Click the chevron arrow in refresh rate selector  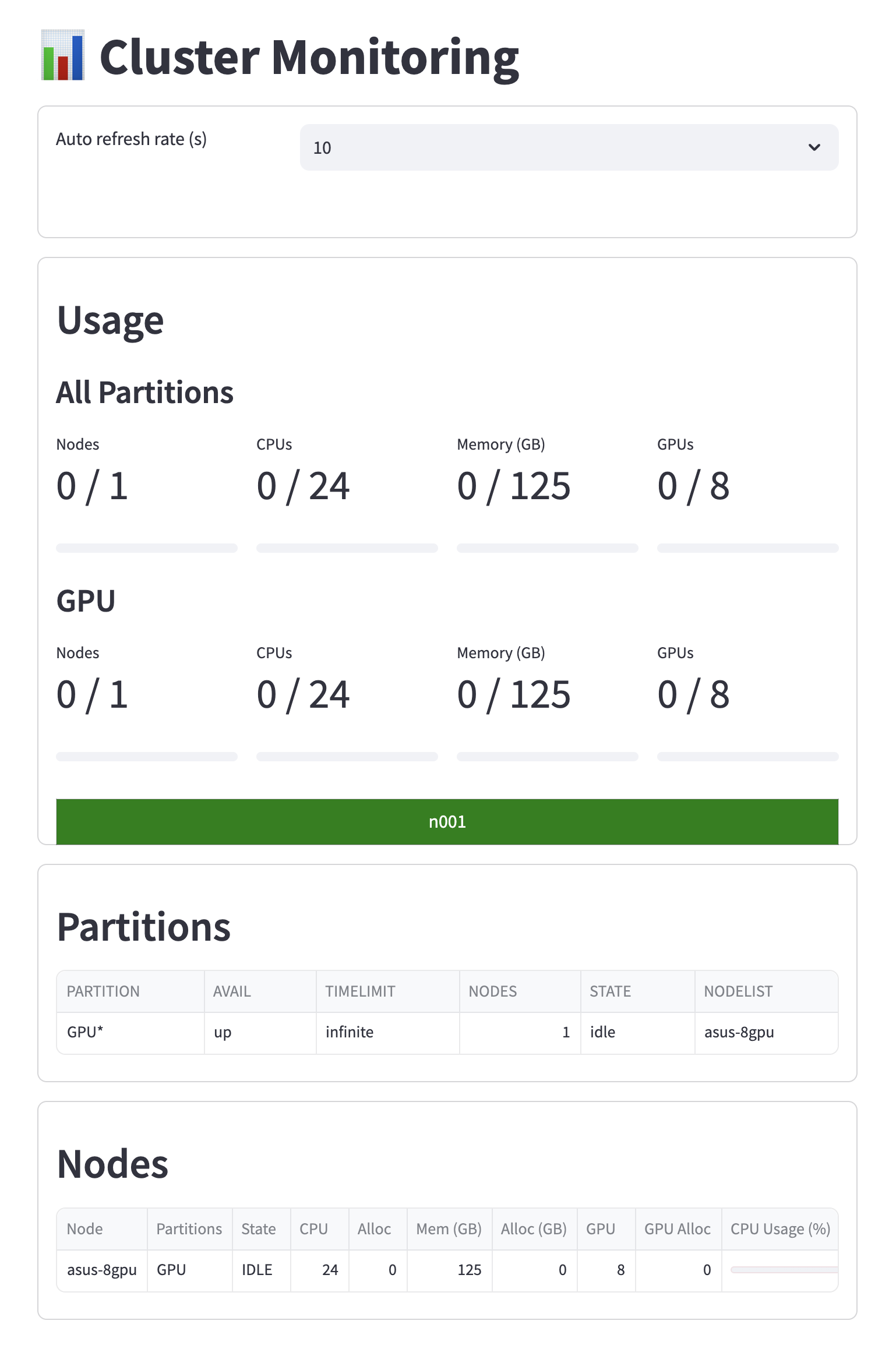(x=814, y=147)
